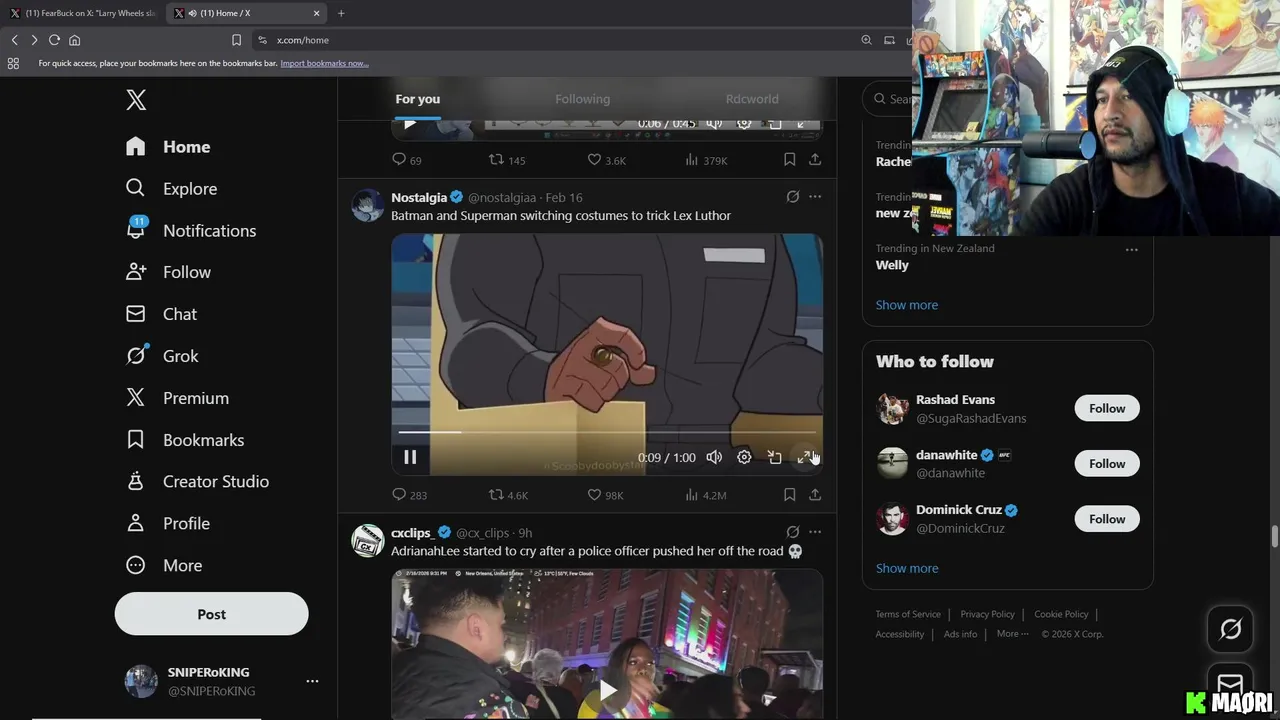Viewport: 1280px width, 720px height.
Task: Open Creator Studio in the sidebar
Action: 197,481
